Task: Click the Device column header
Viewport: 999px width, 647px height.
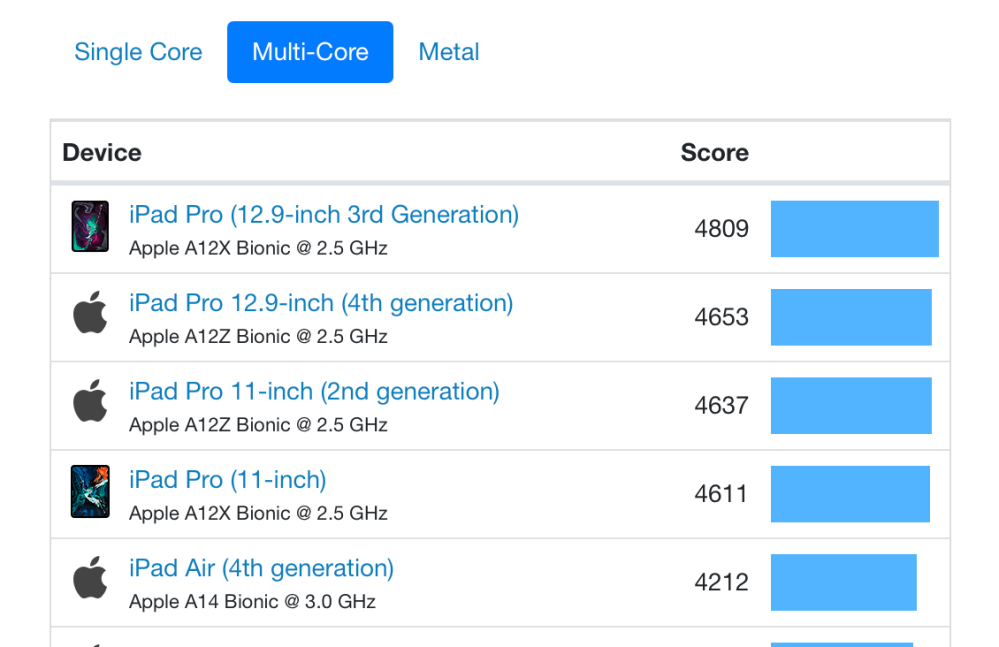Action: point(102,153)
